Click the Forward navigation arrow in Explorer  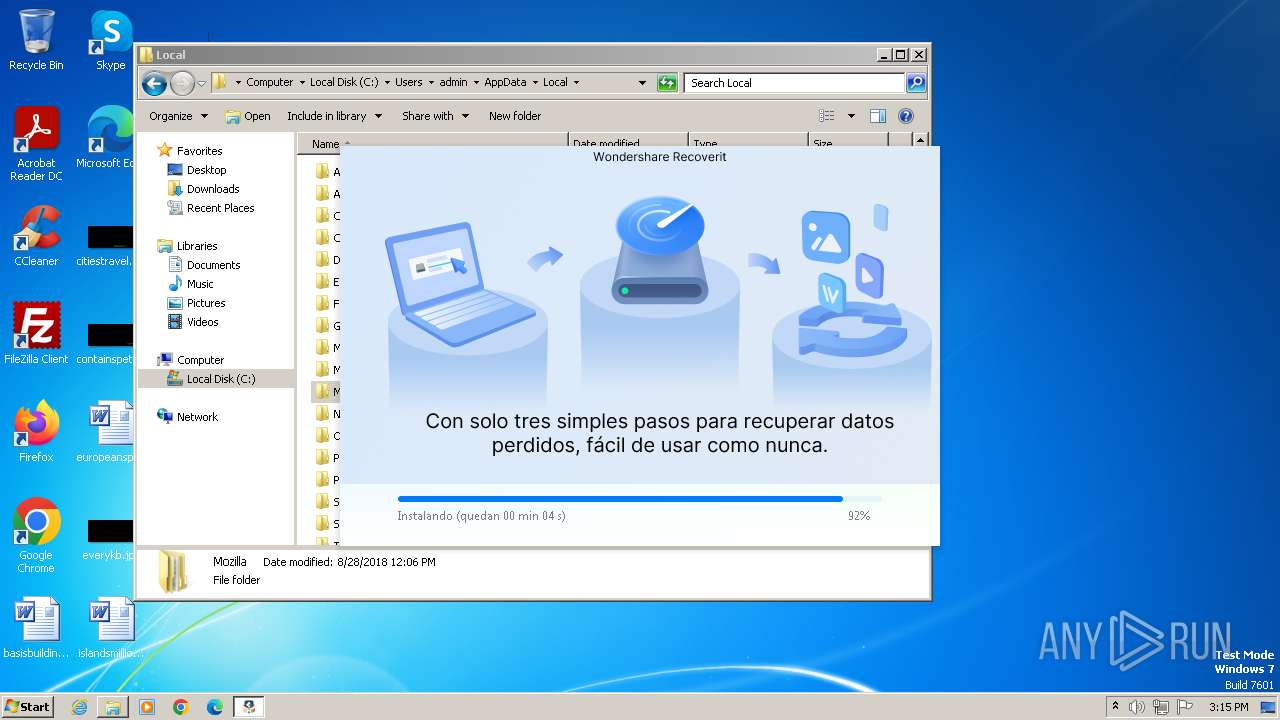(x=182, y=83)
